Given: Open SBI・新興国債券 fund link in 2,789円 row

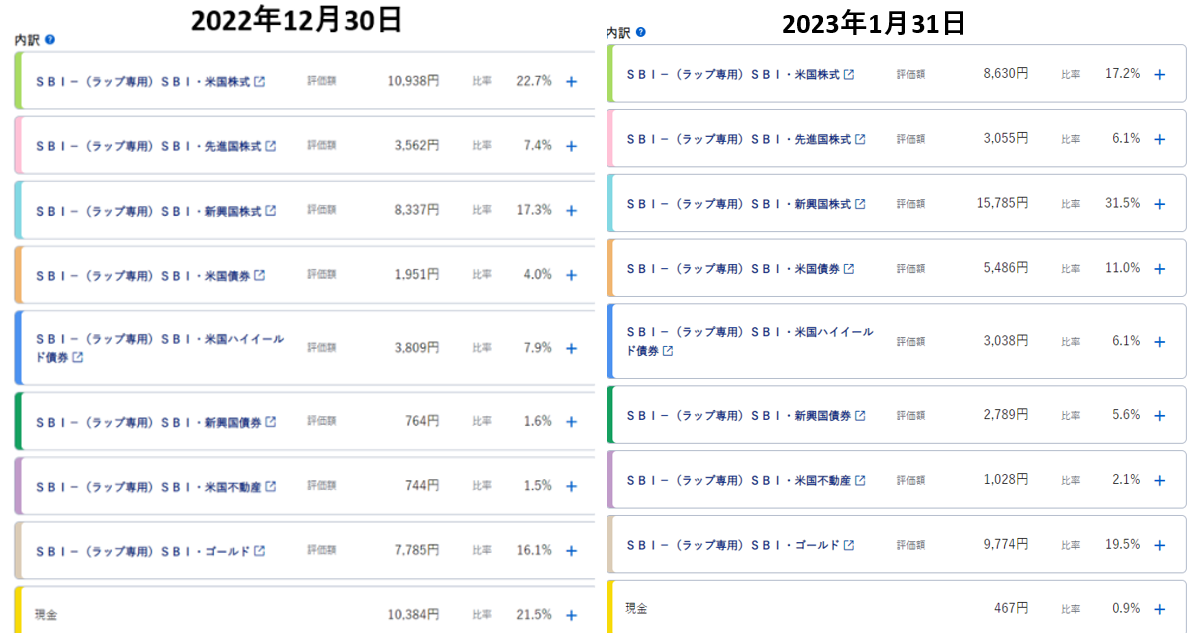Looking at the screenshot, I should 739,415.
